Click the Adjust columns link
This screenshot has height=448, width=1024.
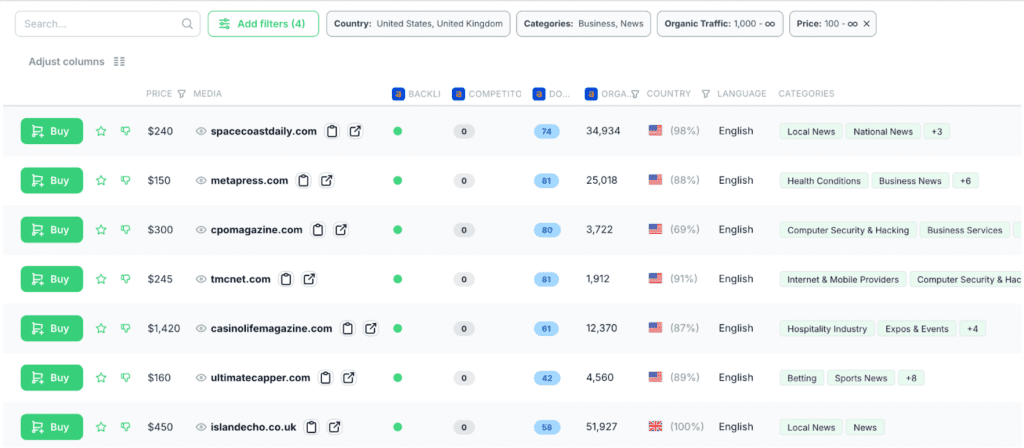pos(67,61)
